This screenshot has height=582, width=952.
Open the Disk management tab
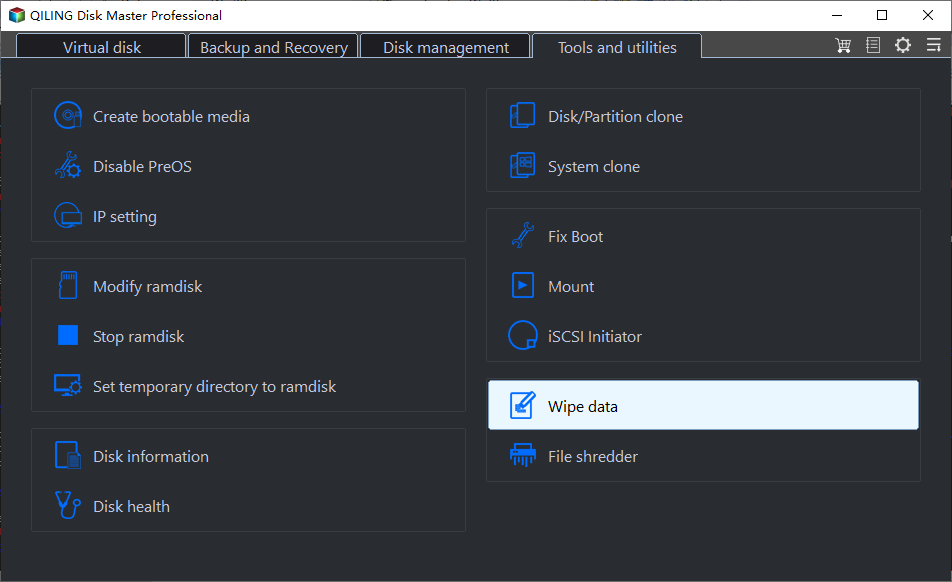click(446, 47)
